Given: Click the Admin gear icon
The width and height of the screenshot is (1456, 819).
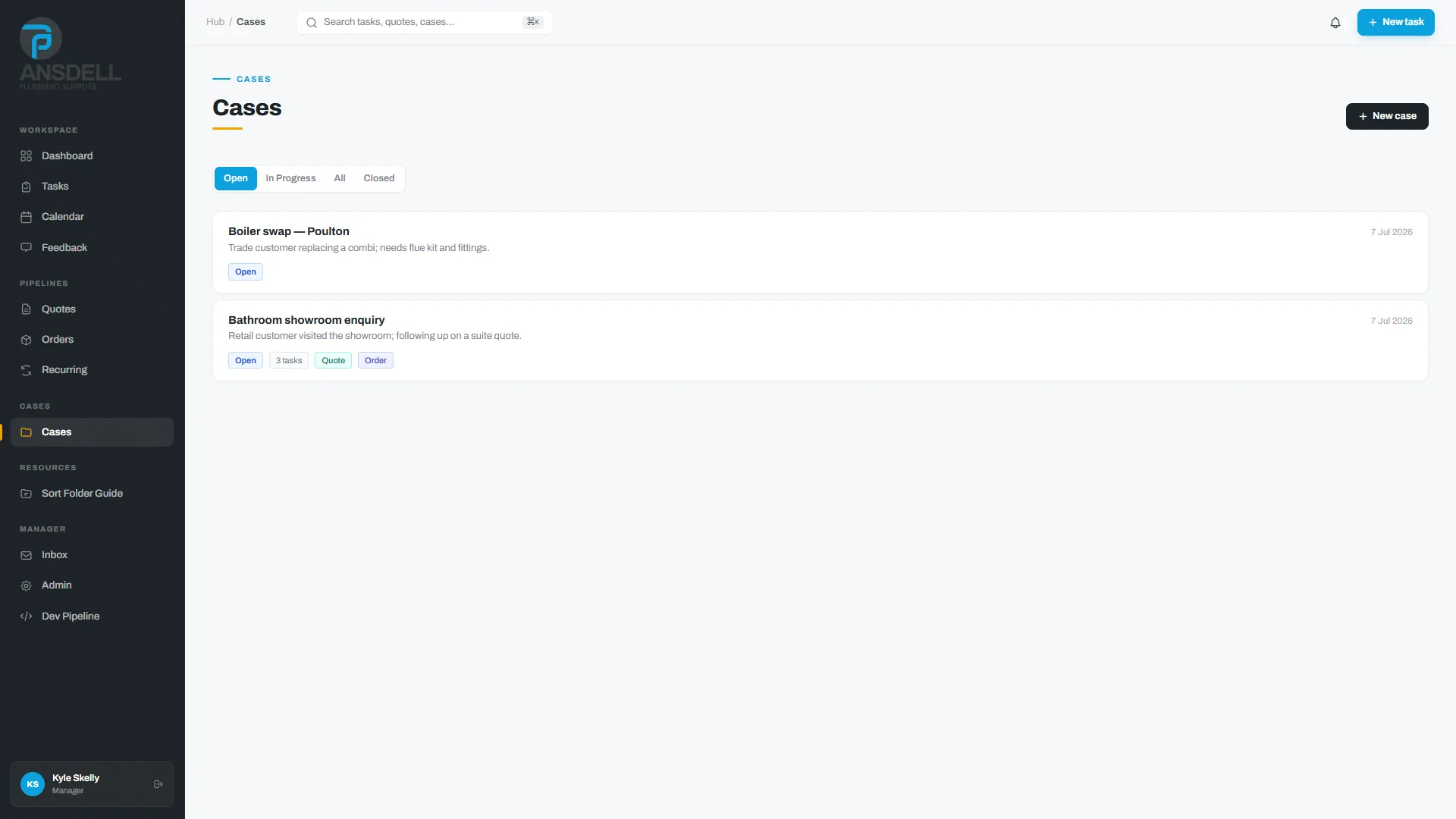Looking at the screenshot, I should pyautogui.click(x=26, y=585).
